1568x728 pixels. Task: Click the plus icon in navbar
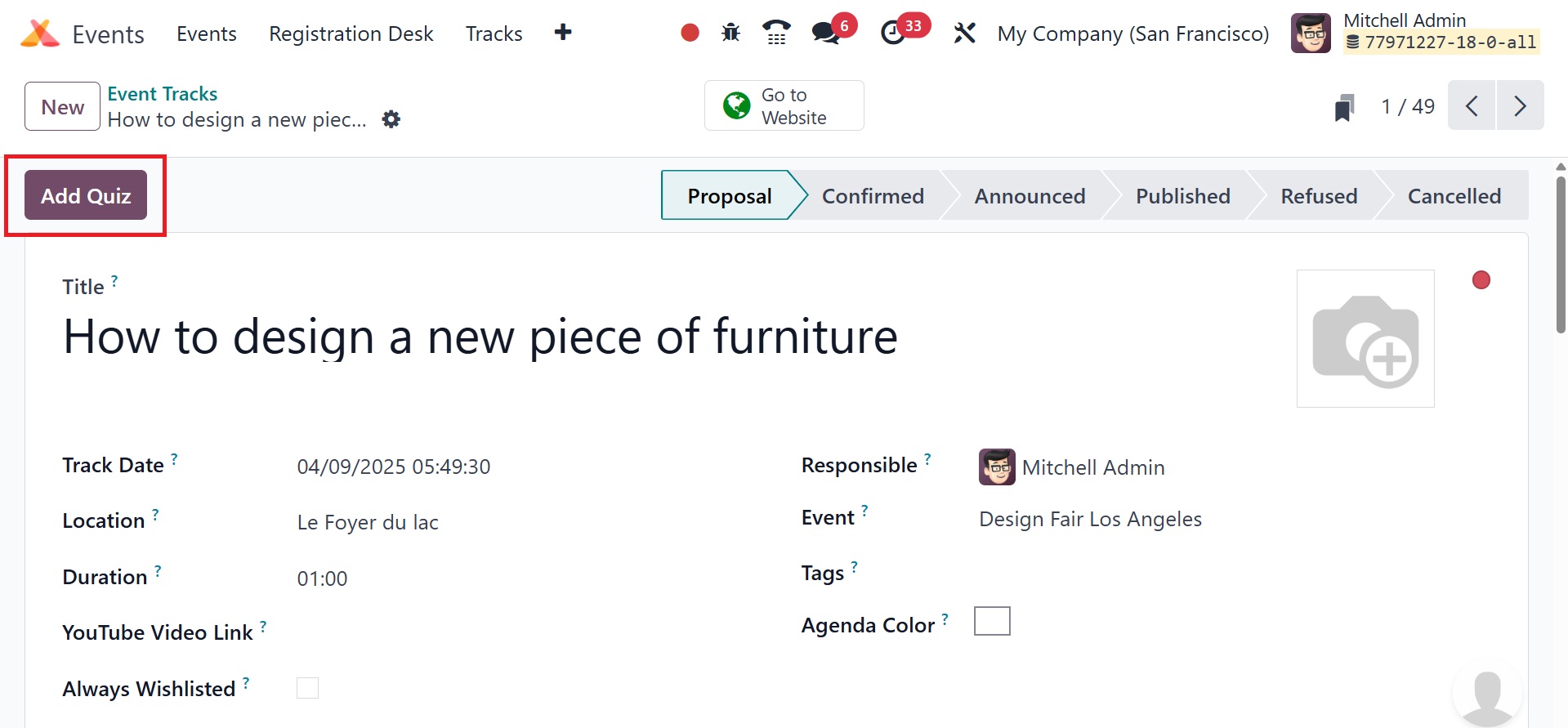pyautogui.click(x=563, y=33)
